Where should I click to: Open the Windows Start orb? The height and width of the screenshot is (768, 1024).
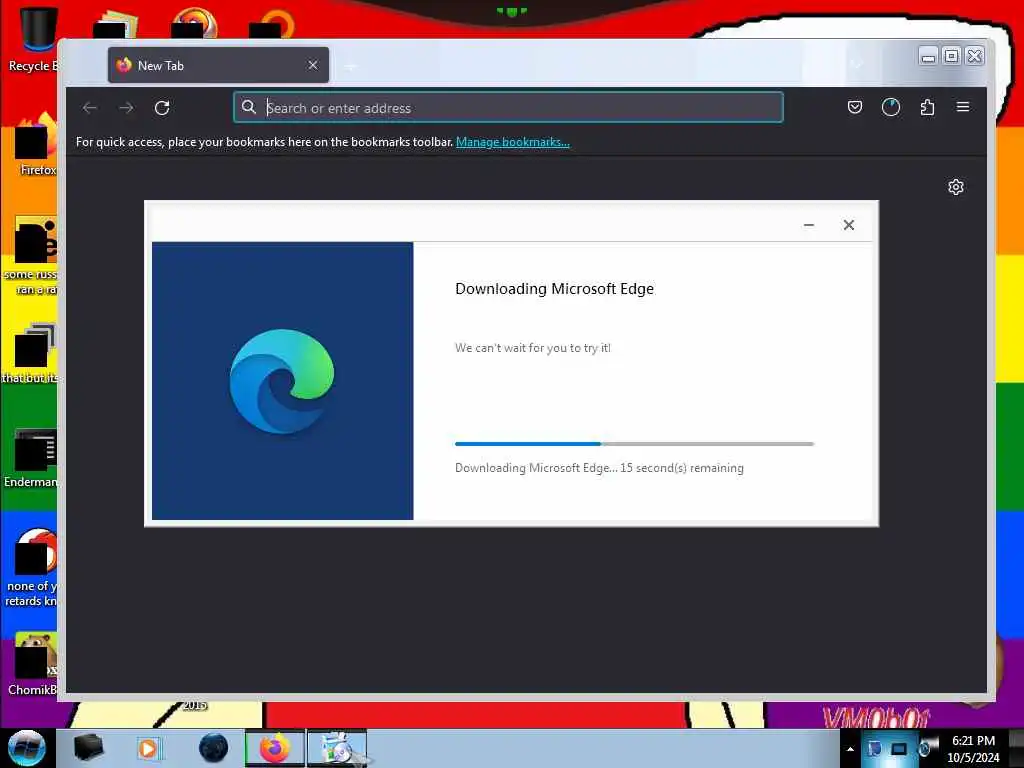click(x=27, y=748)
